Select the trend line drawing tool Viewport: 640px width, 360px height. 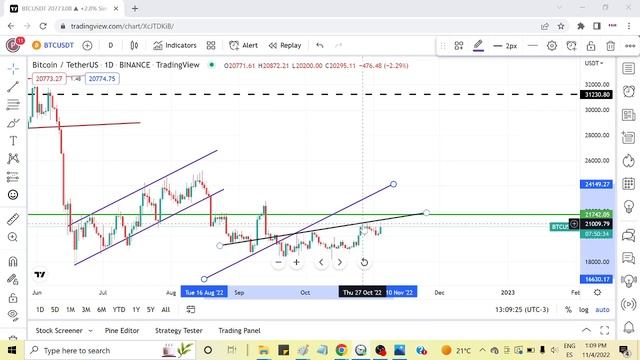coord(13,87)
